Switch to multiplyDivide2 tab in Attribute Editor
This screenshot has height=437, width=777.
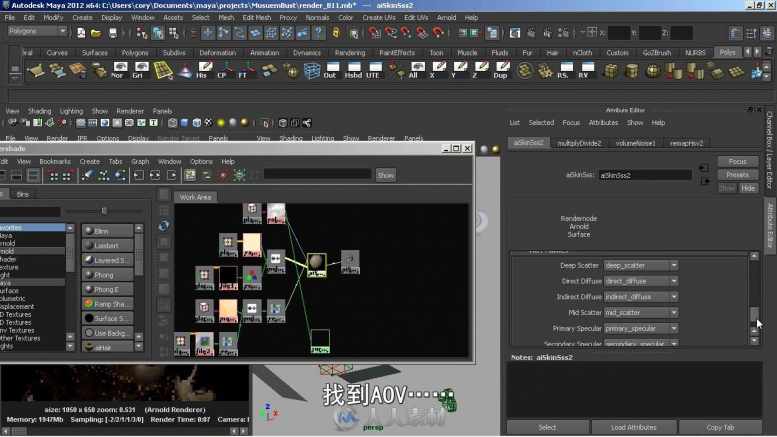coord(579,143)
